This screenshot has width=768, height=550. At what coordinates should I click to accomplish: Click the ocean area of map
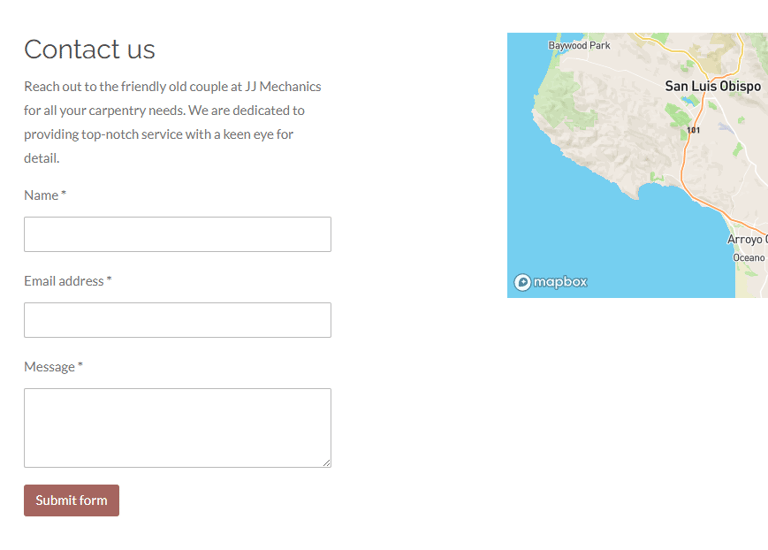(x=588, y=230)
